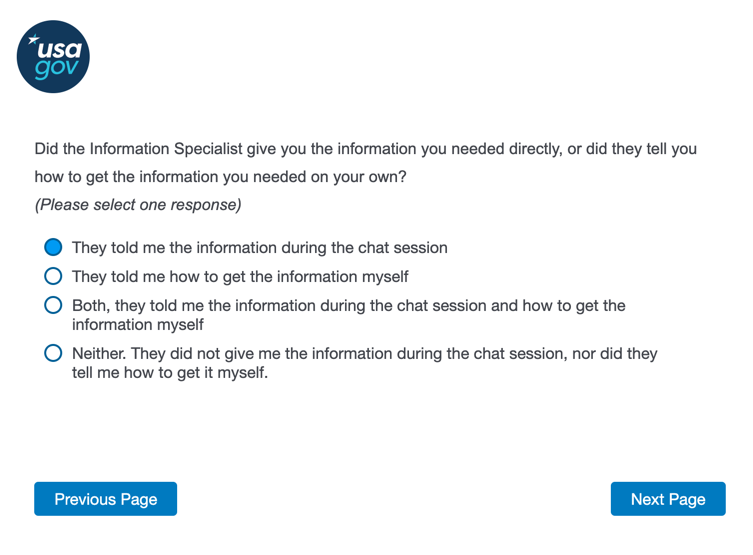Select the 'They told me the information' radio button
This screenshot has width=753, height=555.
[x=54, y=247]
